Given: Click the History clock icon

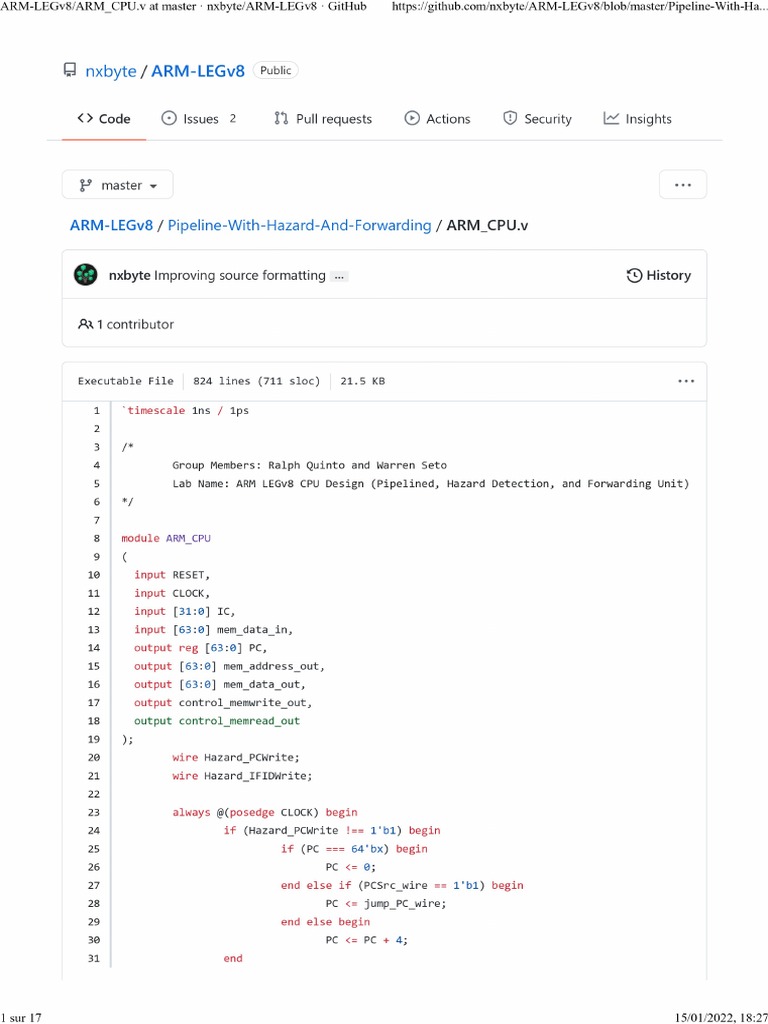Looking at the screenshot, I should (x=634, y=276).
